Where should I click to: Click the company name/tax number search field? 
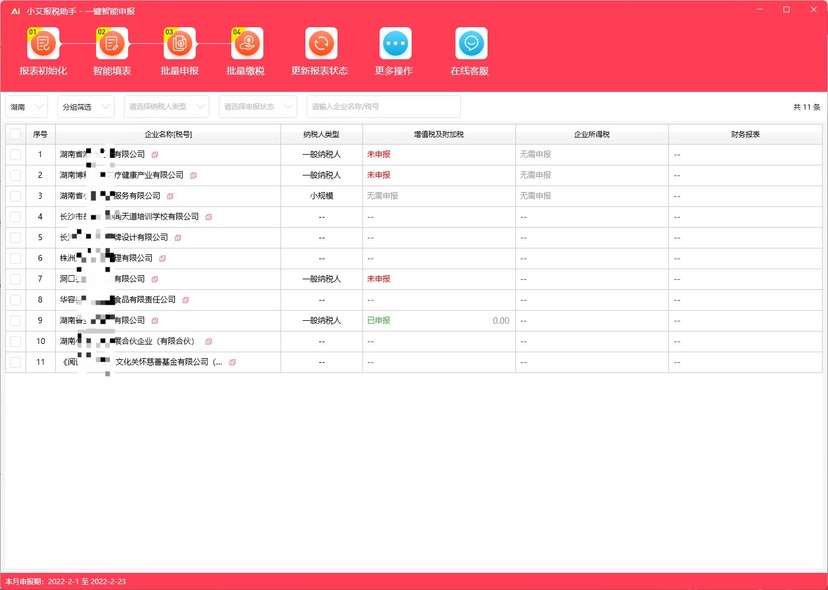(x=383, y=107)
